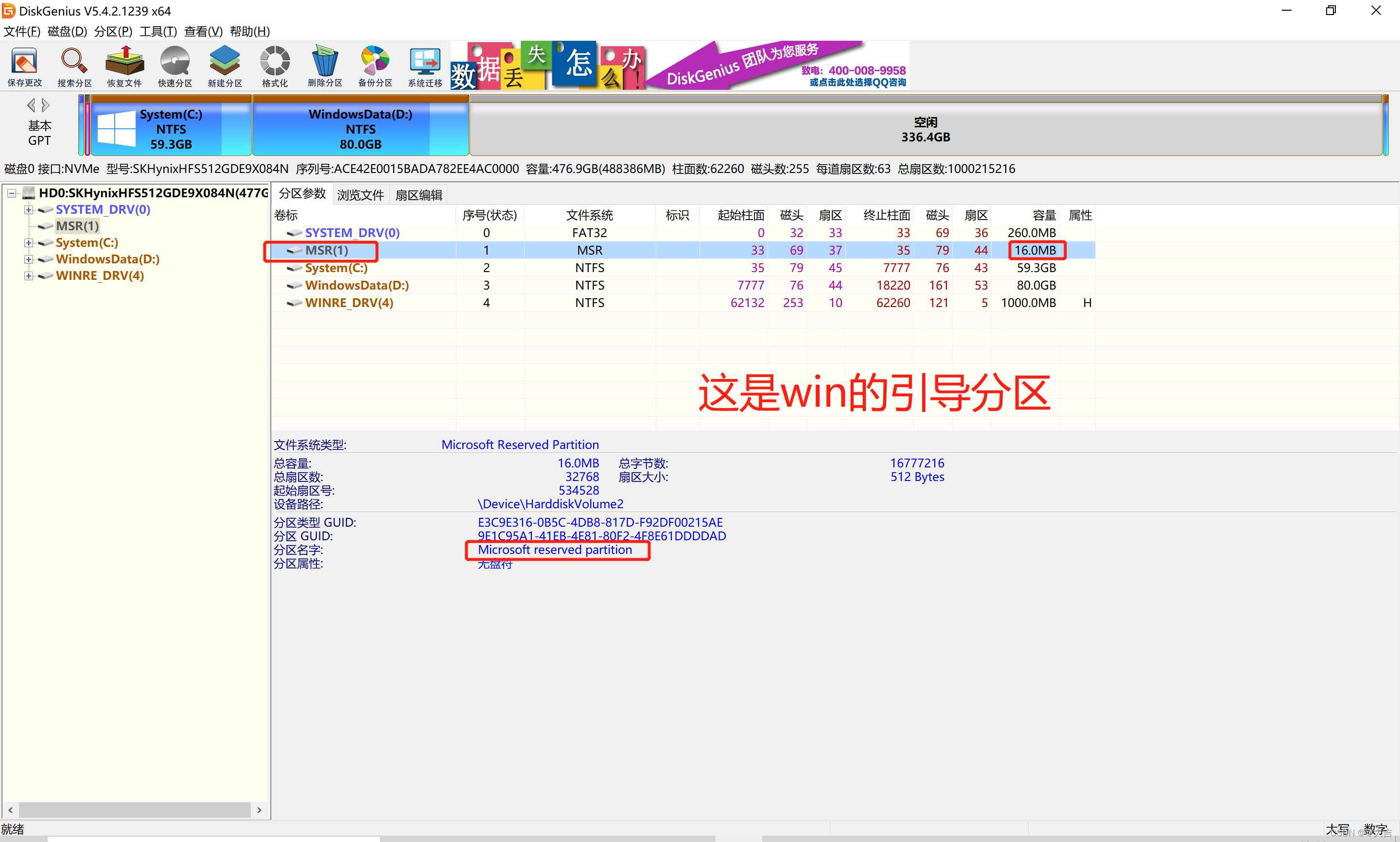Click the 序号(状态) column header
Screen dimensions: 1400x842
coord(490,216)
